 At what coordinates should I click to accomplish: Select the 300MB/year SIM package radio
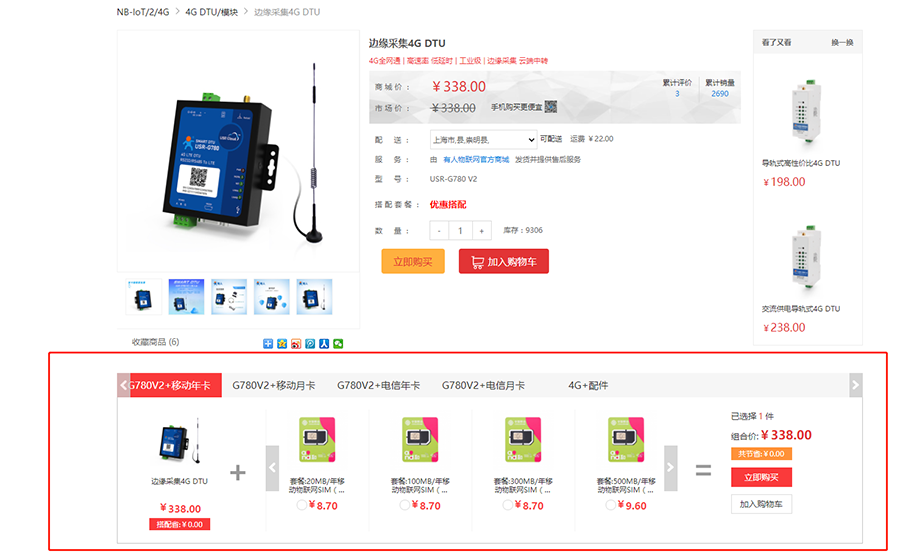tap(507, 505)
